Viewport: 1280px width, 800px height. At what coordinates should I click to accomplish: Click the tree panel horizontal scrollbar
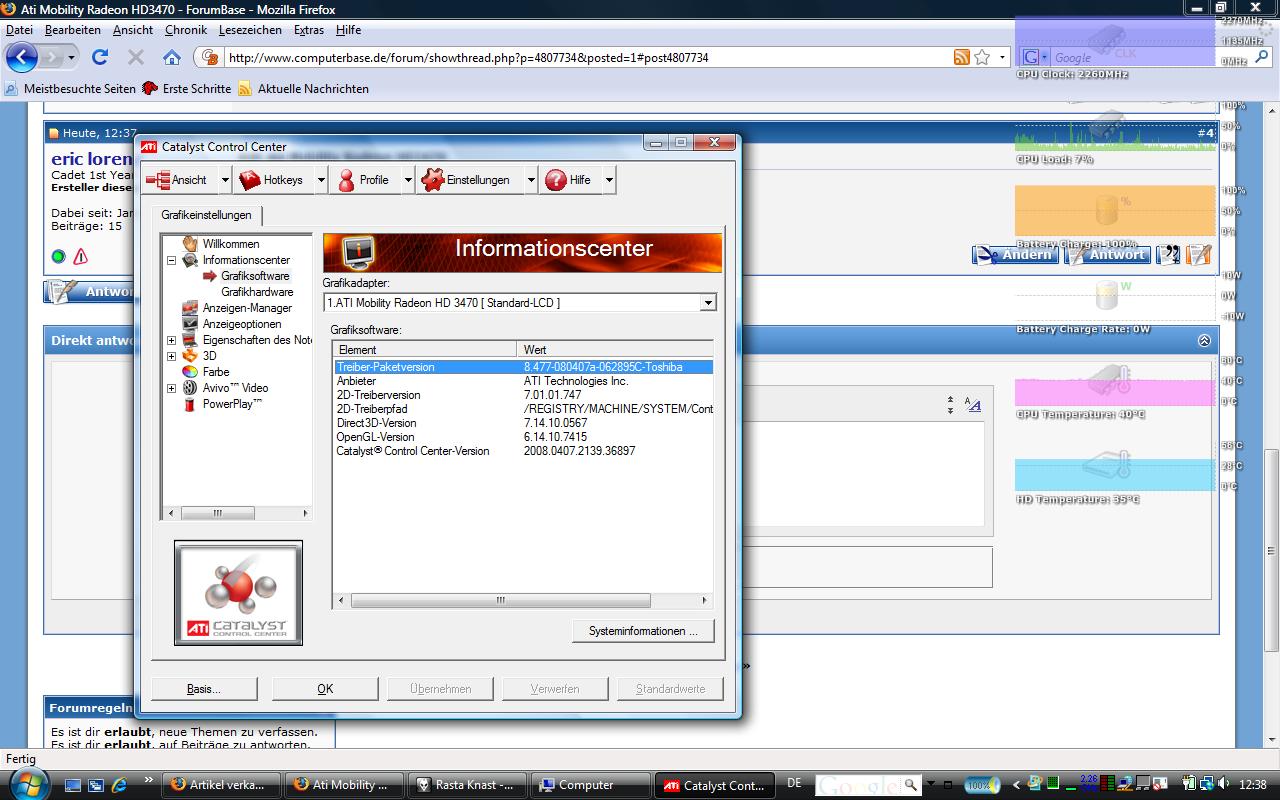click(236, 513)
